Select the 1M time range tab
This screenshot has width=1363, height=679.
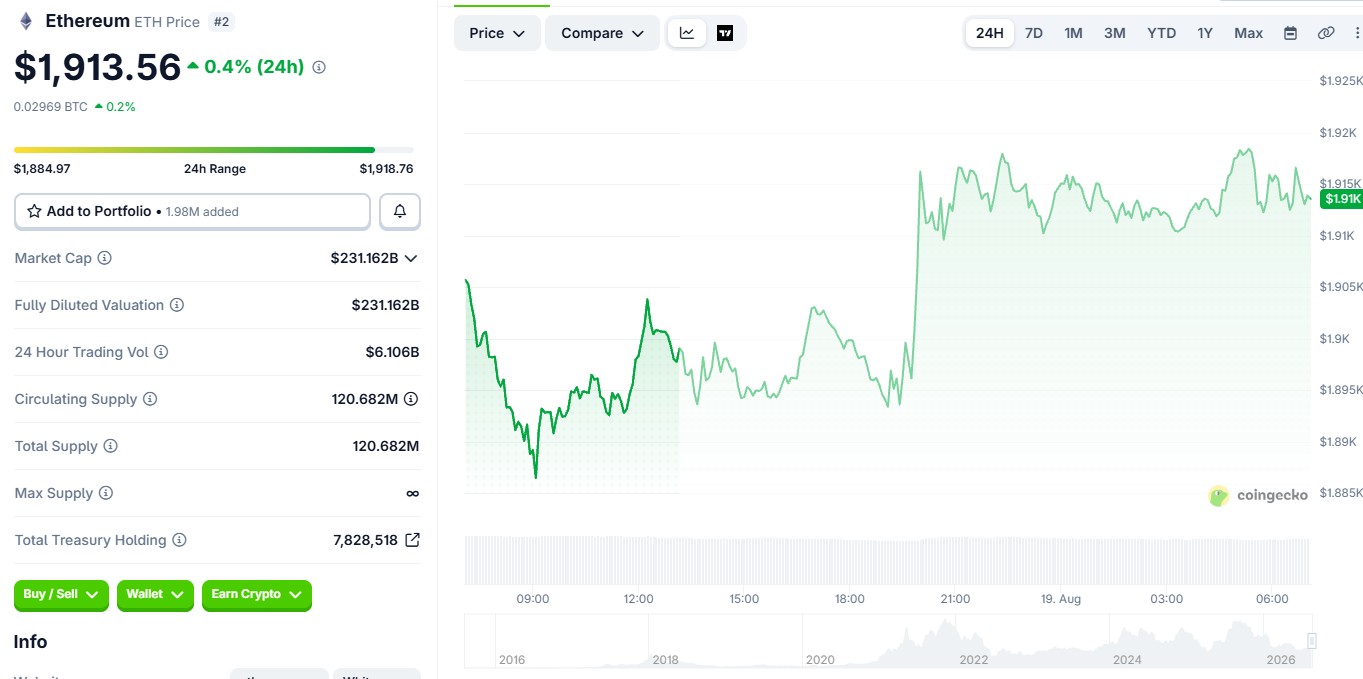pyautogui.click(x=1073, y=33)
